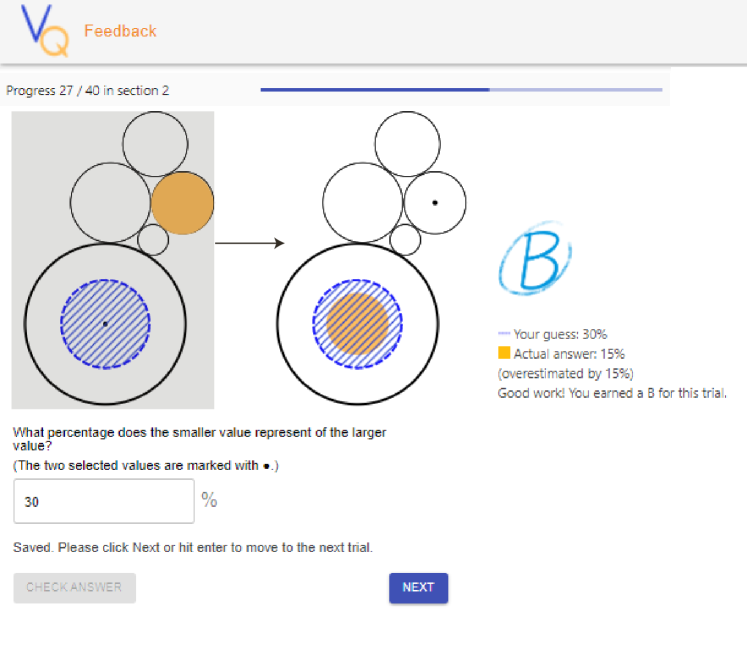This screenshot has height=650, width=747.
Task: Focus the percentage input field showing 30
Action: pyautogui.click(x=104, y=501)
